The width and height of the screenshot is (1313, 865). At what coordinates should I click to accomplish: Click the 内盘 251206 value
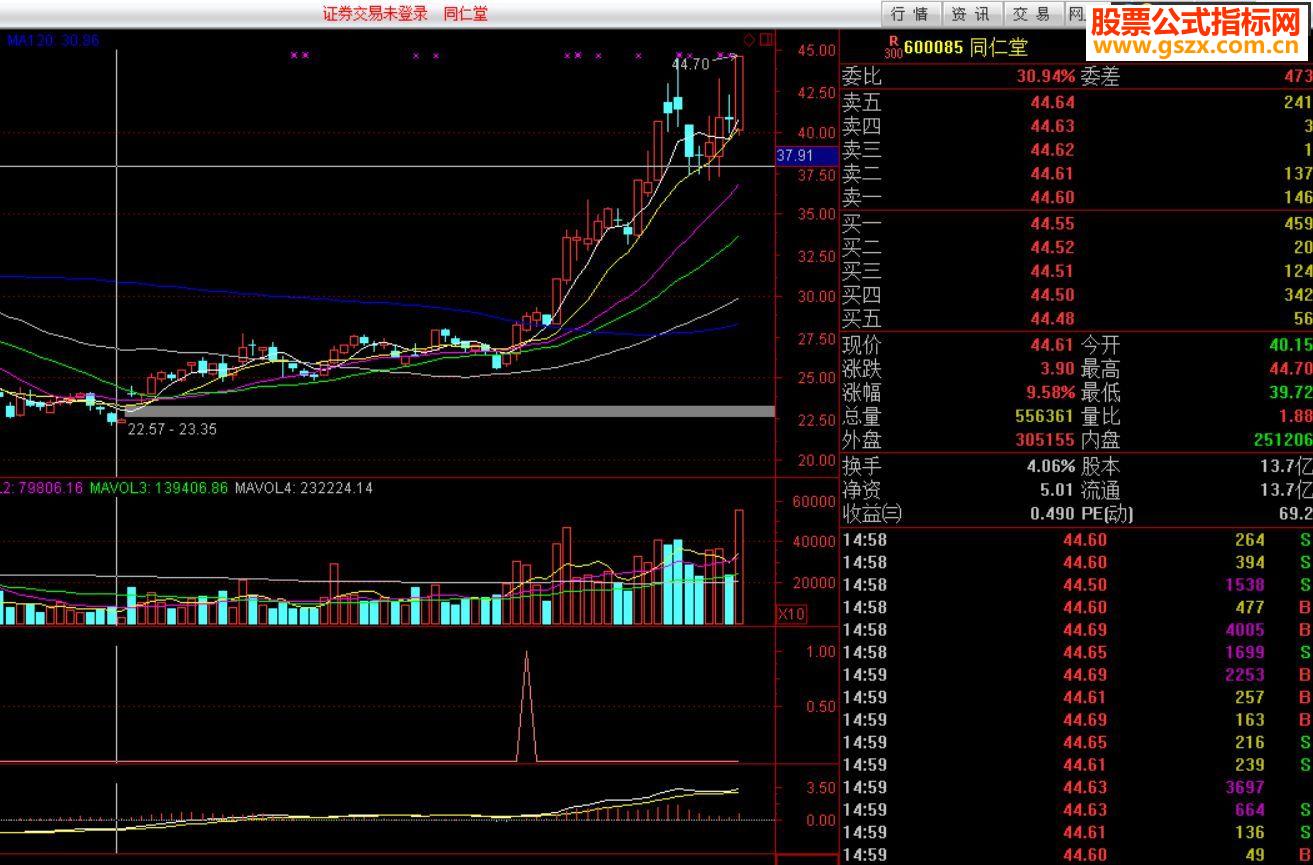pyautogui.click(x=1283, y=440)
